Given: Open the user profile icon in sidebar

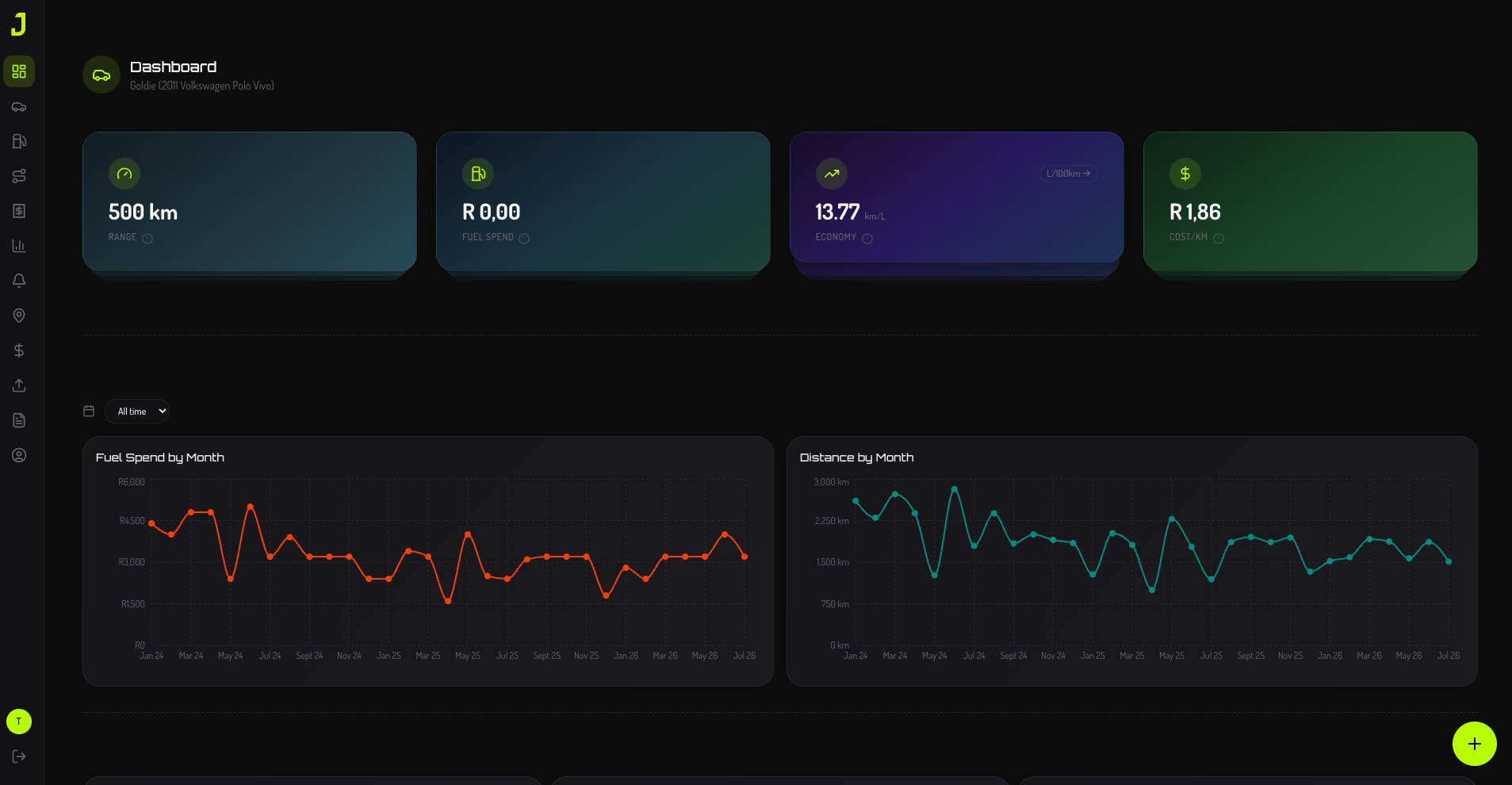Looking at the screenshot, I should click(x=19, y=455).
